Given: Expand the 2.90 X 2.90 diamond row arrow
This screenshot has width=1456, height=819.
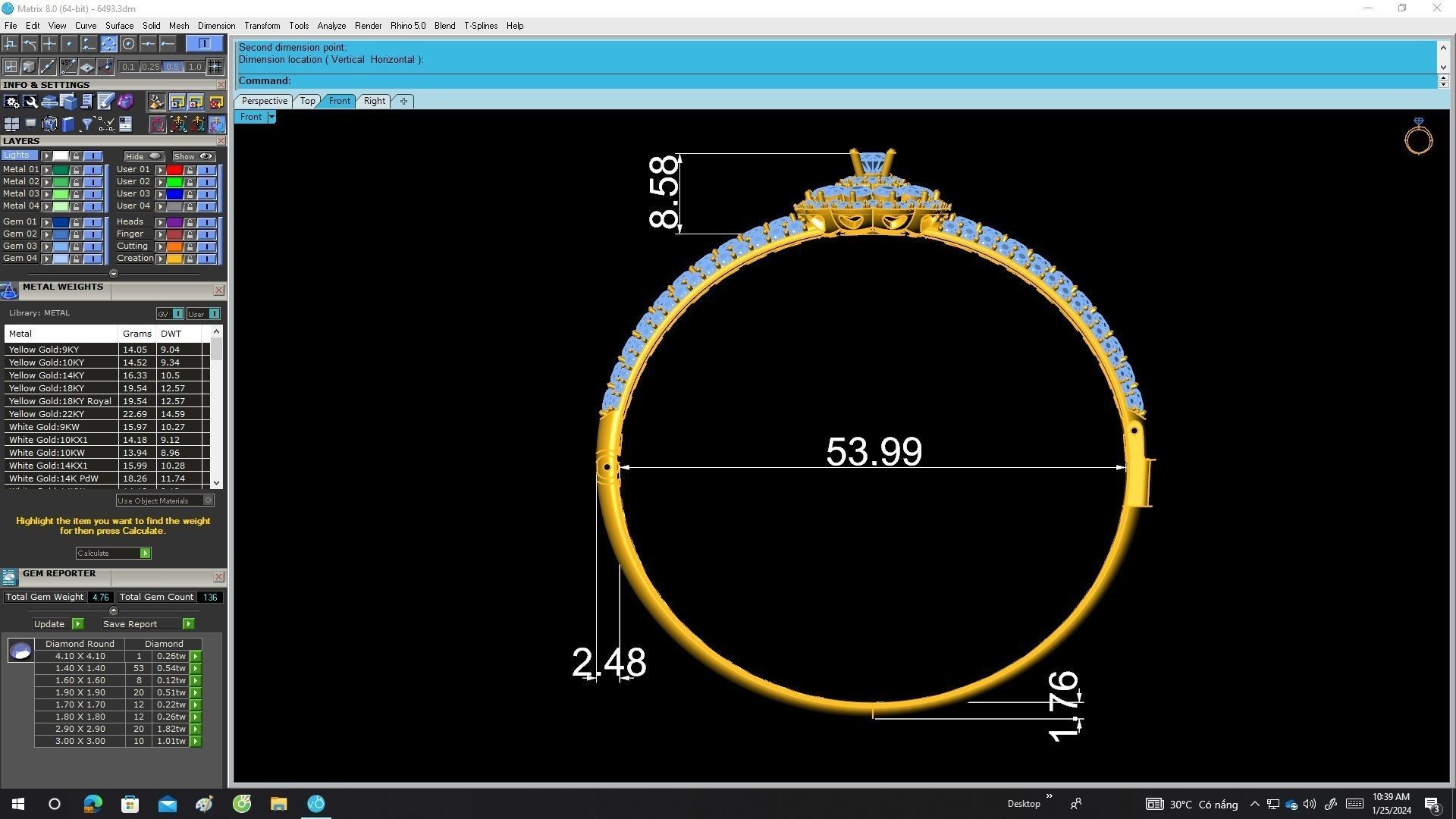Looking at the screenshot, I should click(x=196, y=730).
